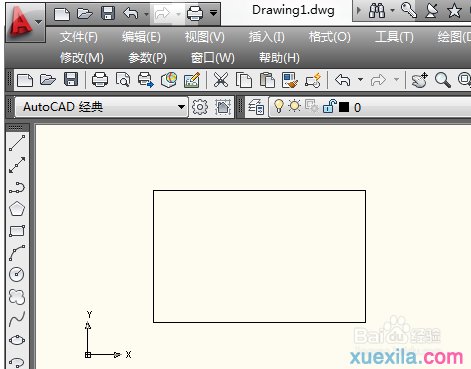Pick the Circle tool
The image size is (471, 369).
[17, 274]
